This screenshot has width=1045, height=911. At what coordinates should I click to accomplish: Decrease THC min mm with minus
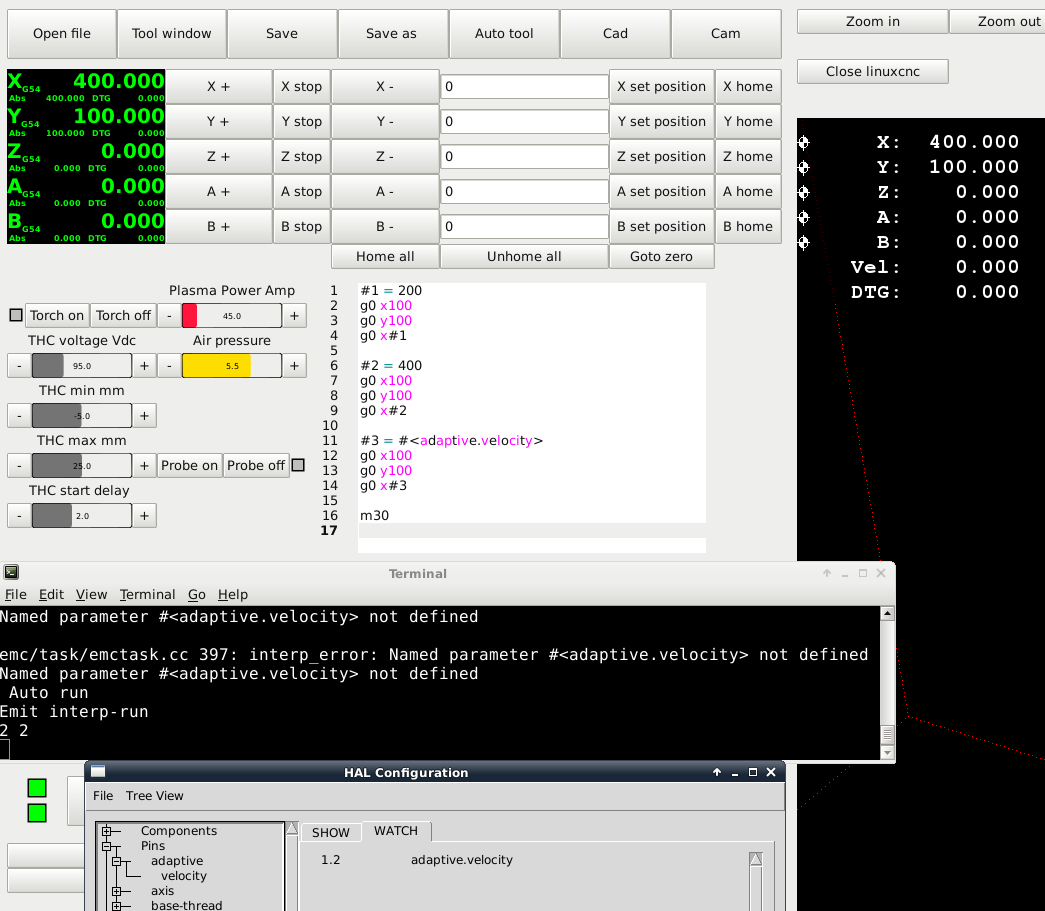tap(19, 416)
